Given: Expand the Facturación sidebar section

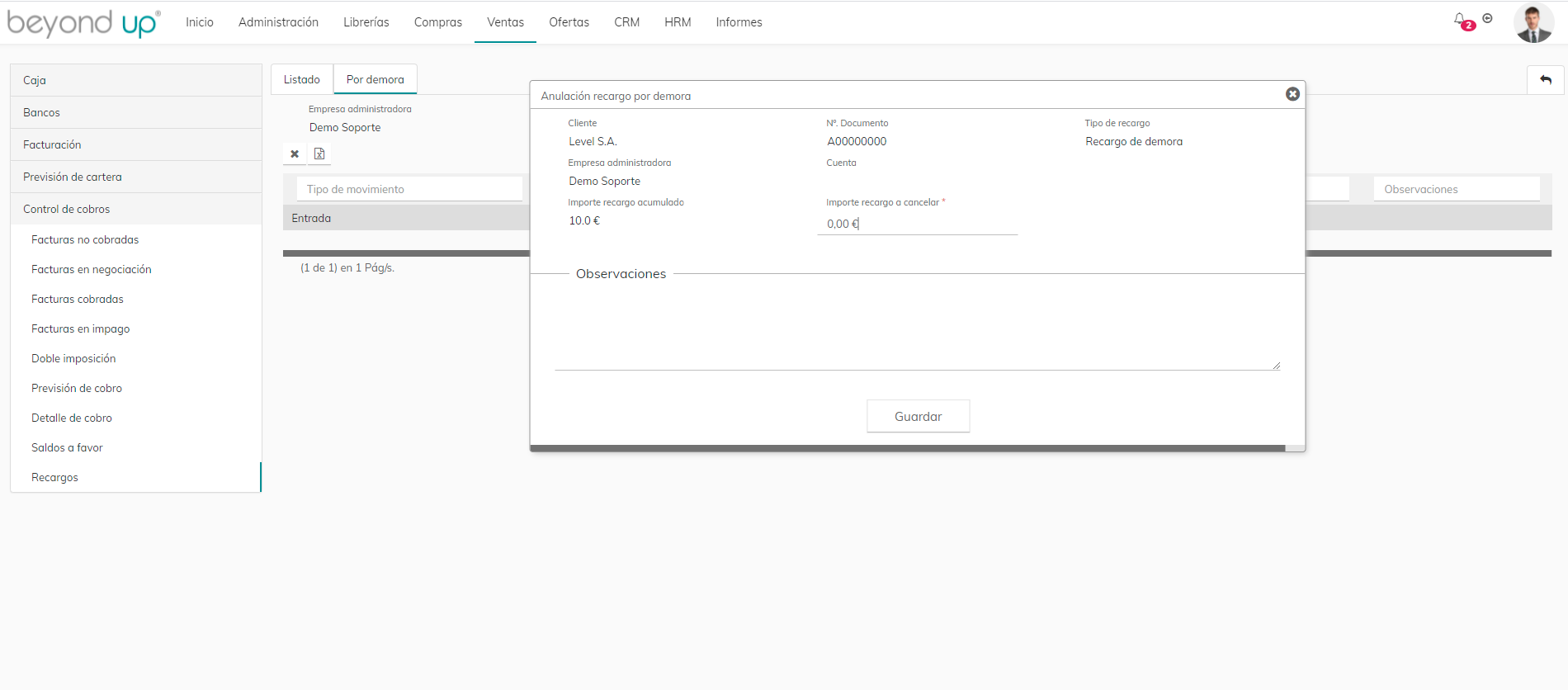Looking at the screenshot, I should (x=136, y=144).
